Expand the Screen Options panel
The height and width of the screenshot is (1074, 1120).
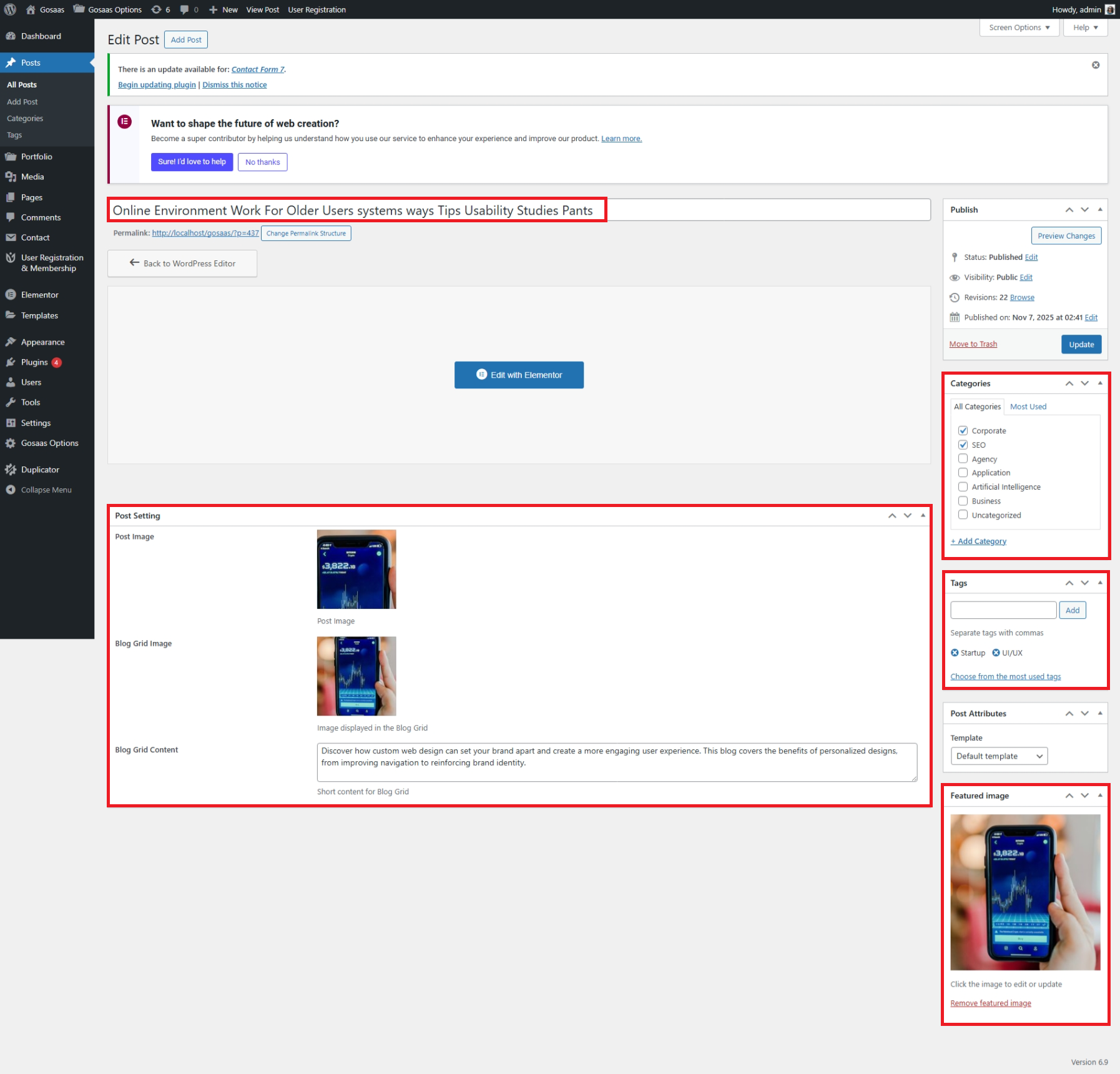click(x=1019, y=27)
